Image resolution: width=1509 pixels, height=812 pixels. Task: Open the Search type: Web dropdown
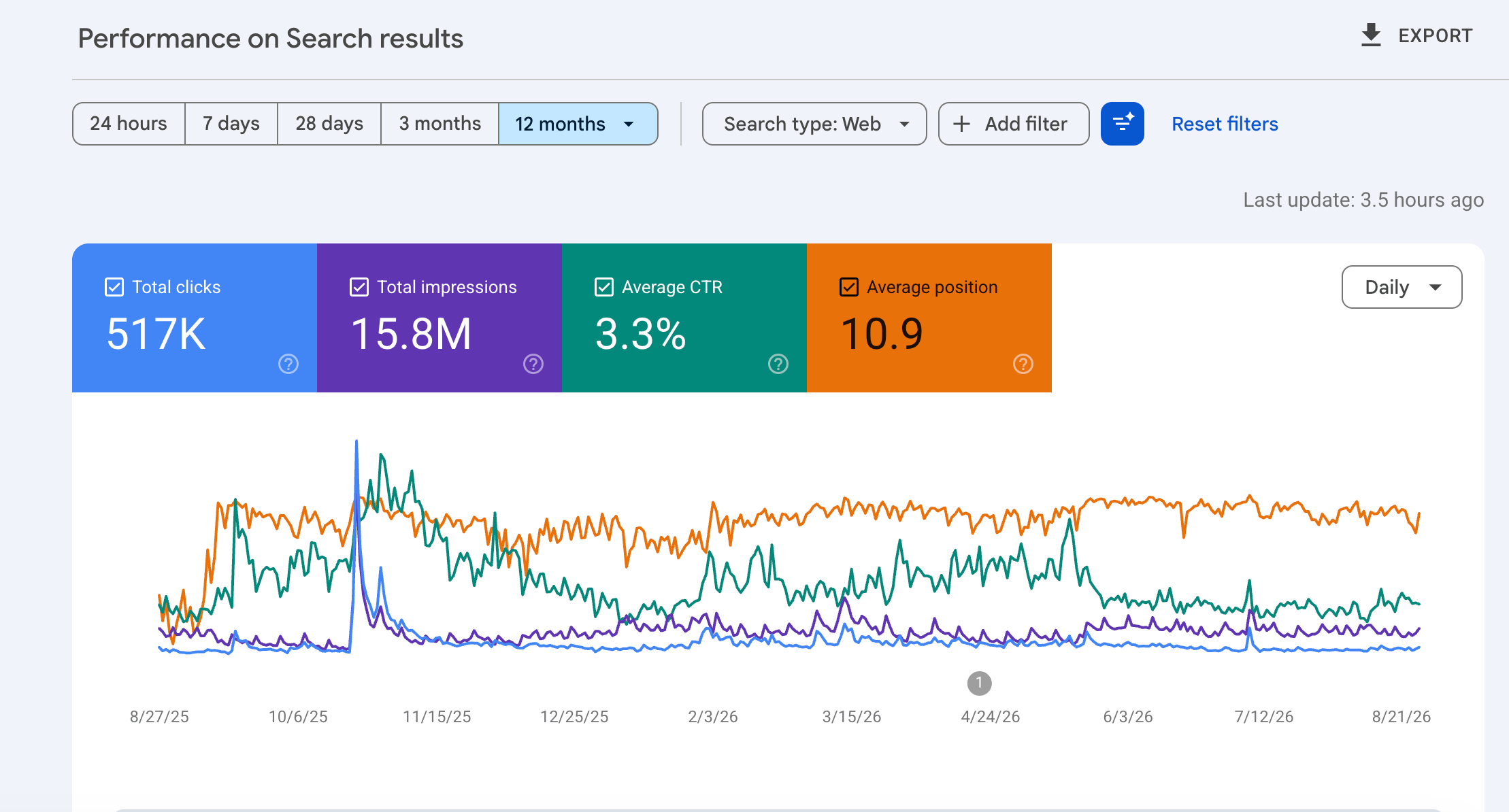(814, 124)
